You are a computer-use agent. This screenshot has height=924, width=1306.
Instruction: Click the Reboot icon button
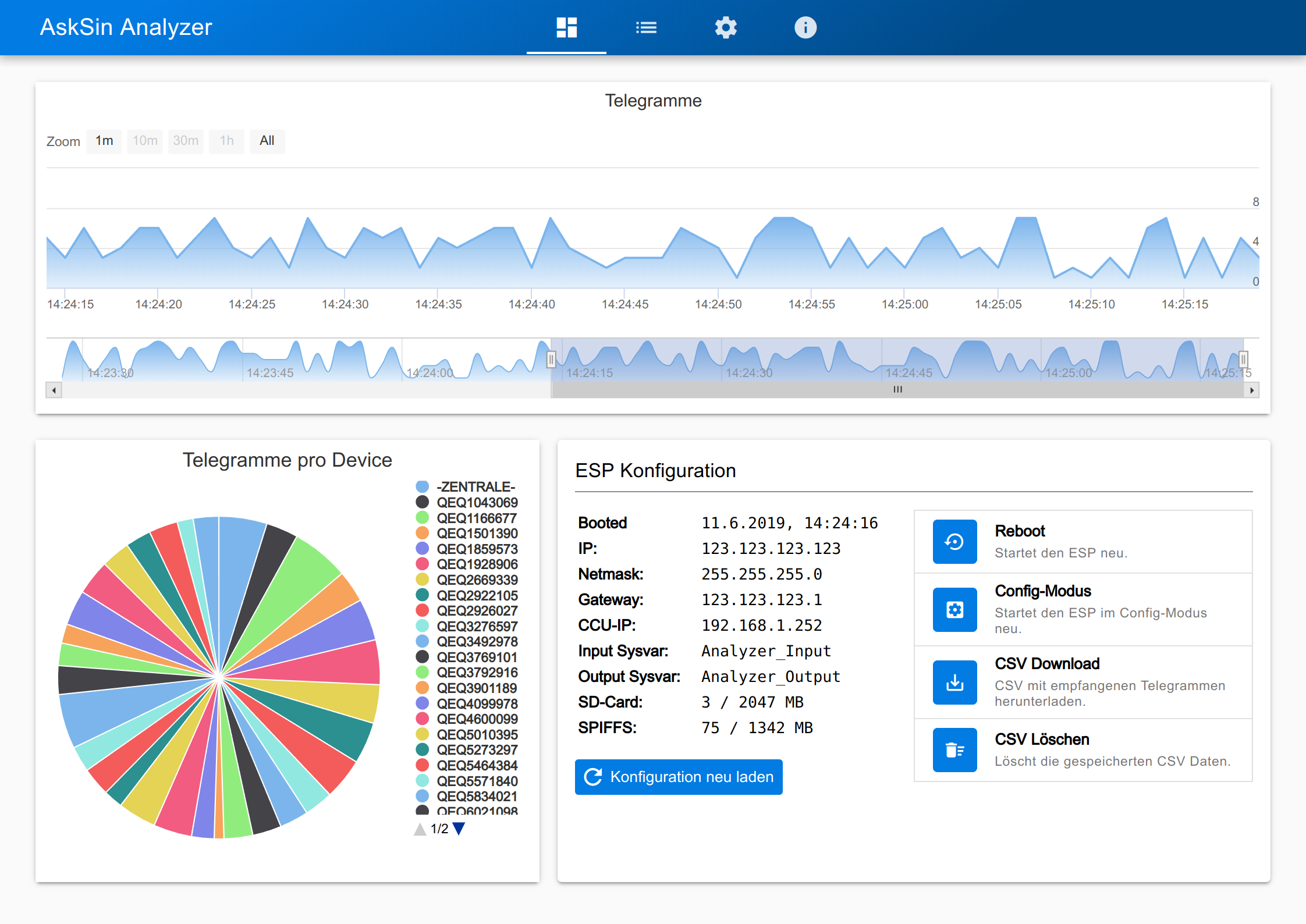(x=954, y=542)
